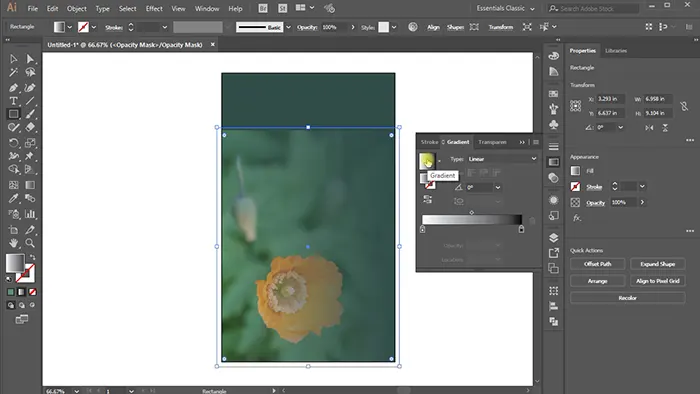Open the Window menu
This screenshot has width=700, height=394.
[x=207, y=8]
